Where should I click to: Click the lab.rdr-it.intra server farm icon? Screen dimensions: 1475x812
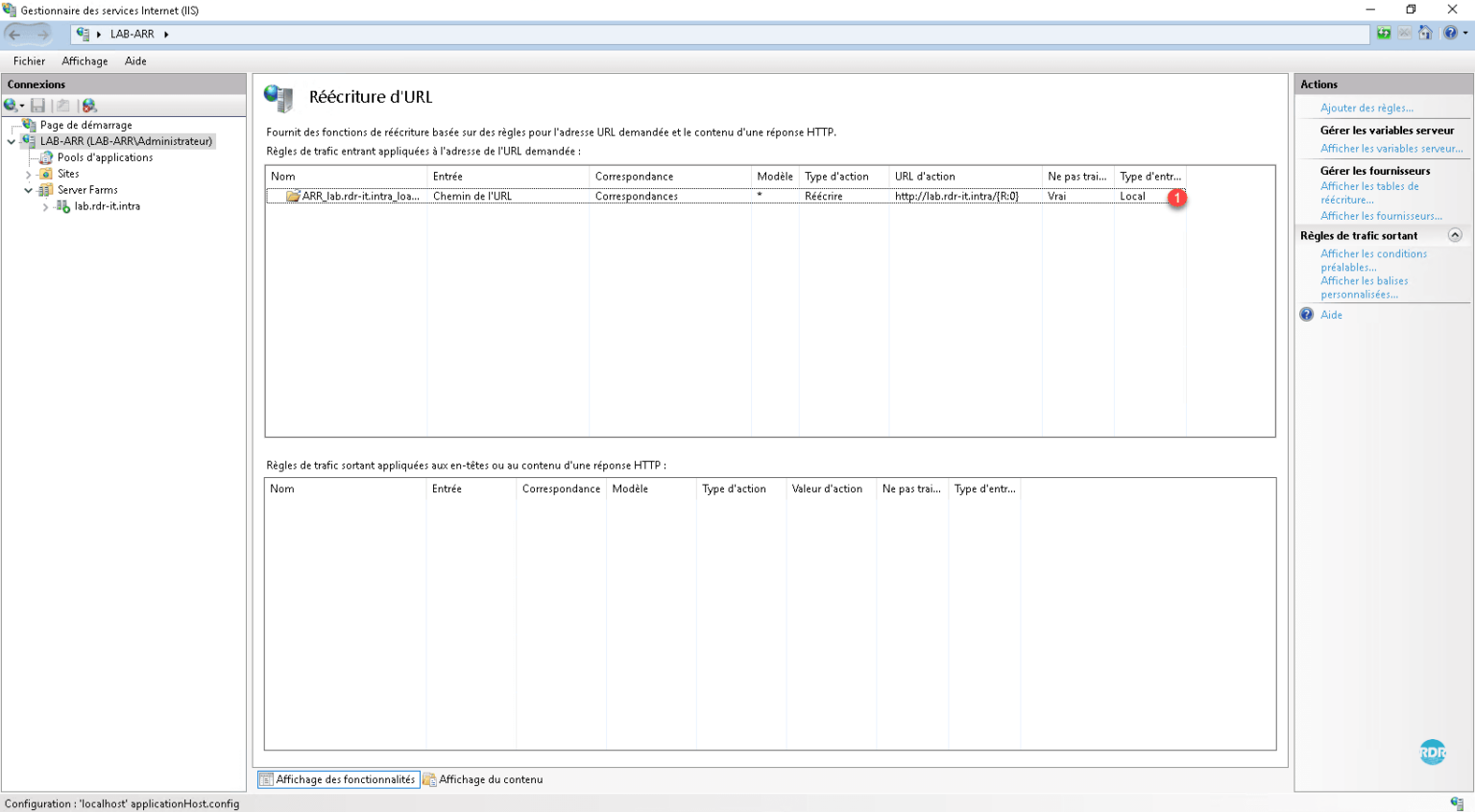(63, 206)
